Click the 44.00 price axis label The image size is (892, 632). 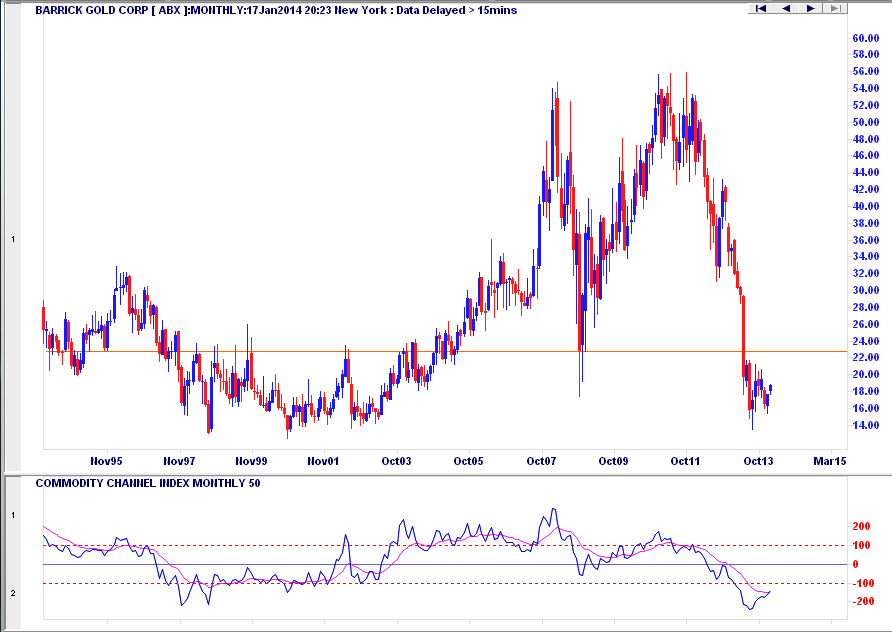(866, 172)
